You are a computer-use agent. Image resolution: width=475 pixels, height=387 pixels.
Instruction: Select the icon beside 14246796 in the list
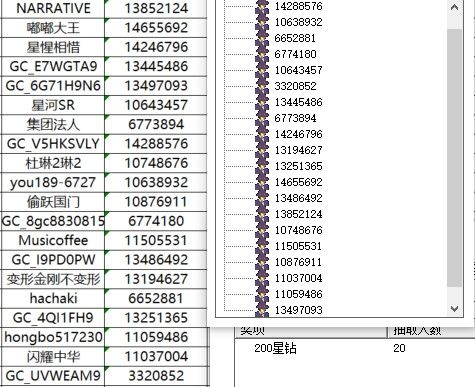tap(262, 134)
